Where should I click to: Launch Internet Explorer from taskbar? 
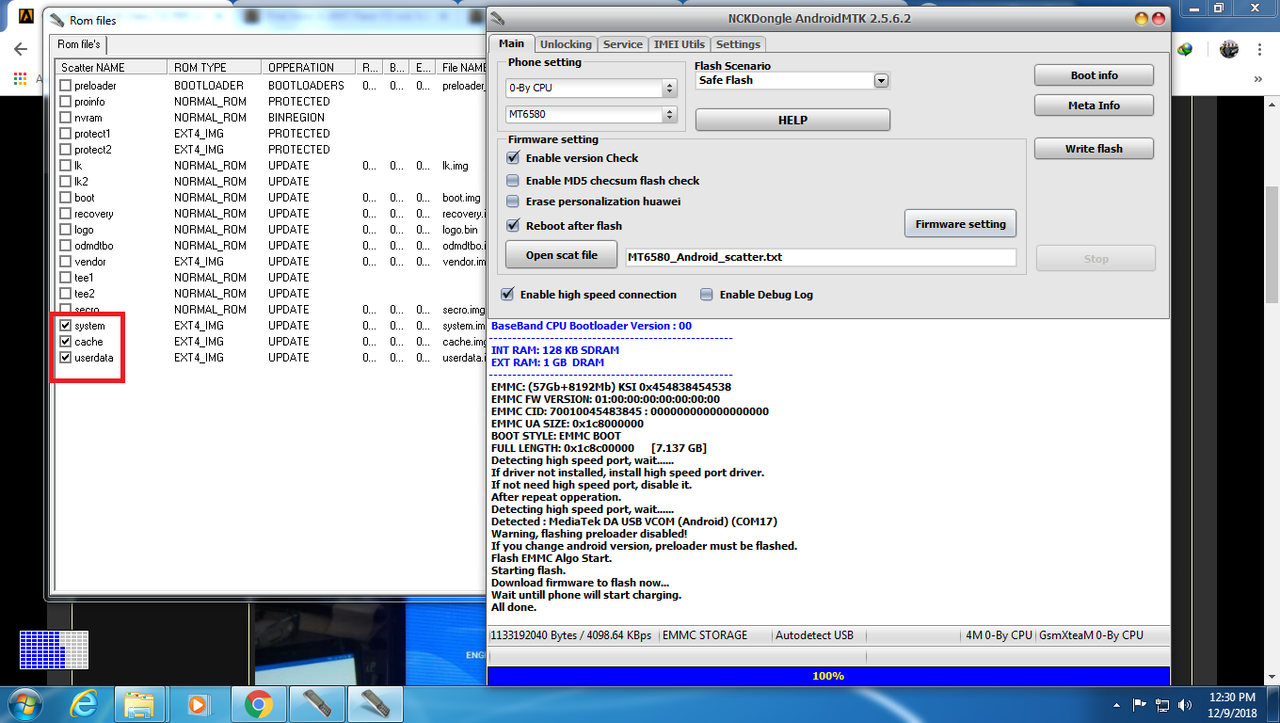pos(84,705)
